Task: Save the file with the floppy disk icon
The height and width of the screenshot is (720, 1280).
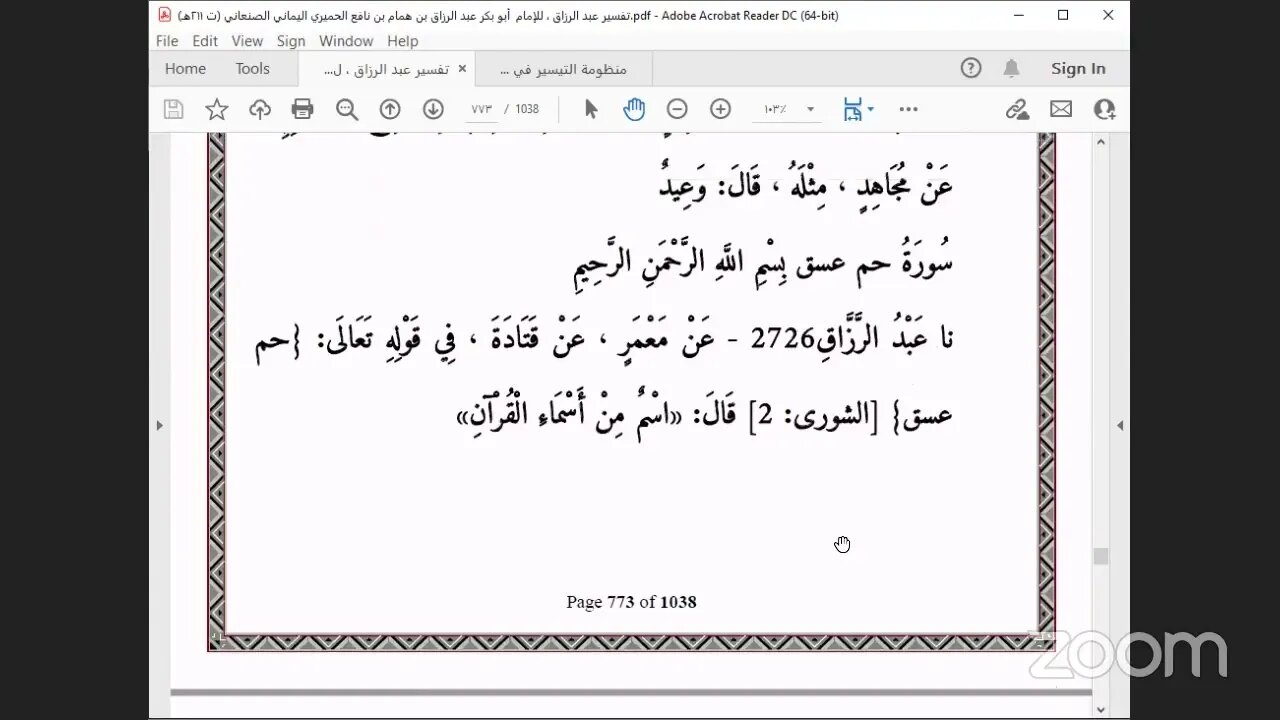Action: coord(173,109)
